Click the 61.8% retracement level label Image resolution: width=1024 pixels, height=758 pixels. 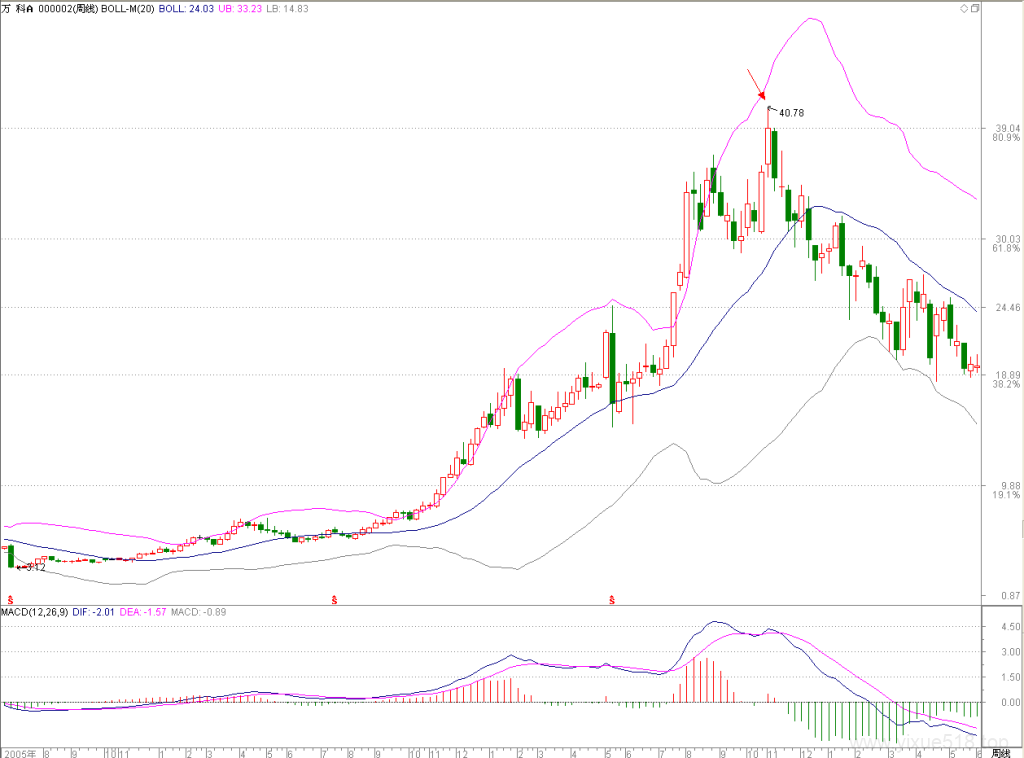click(x=1006, y=249)
